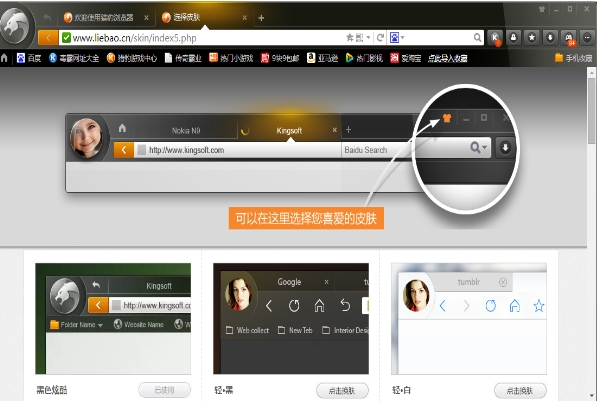This screenshot has width=609, height=403.
Task: Open the 爱淘宝 bookmark
Action: (x=406, y=58)
